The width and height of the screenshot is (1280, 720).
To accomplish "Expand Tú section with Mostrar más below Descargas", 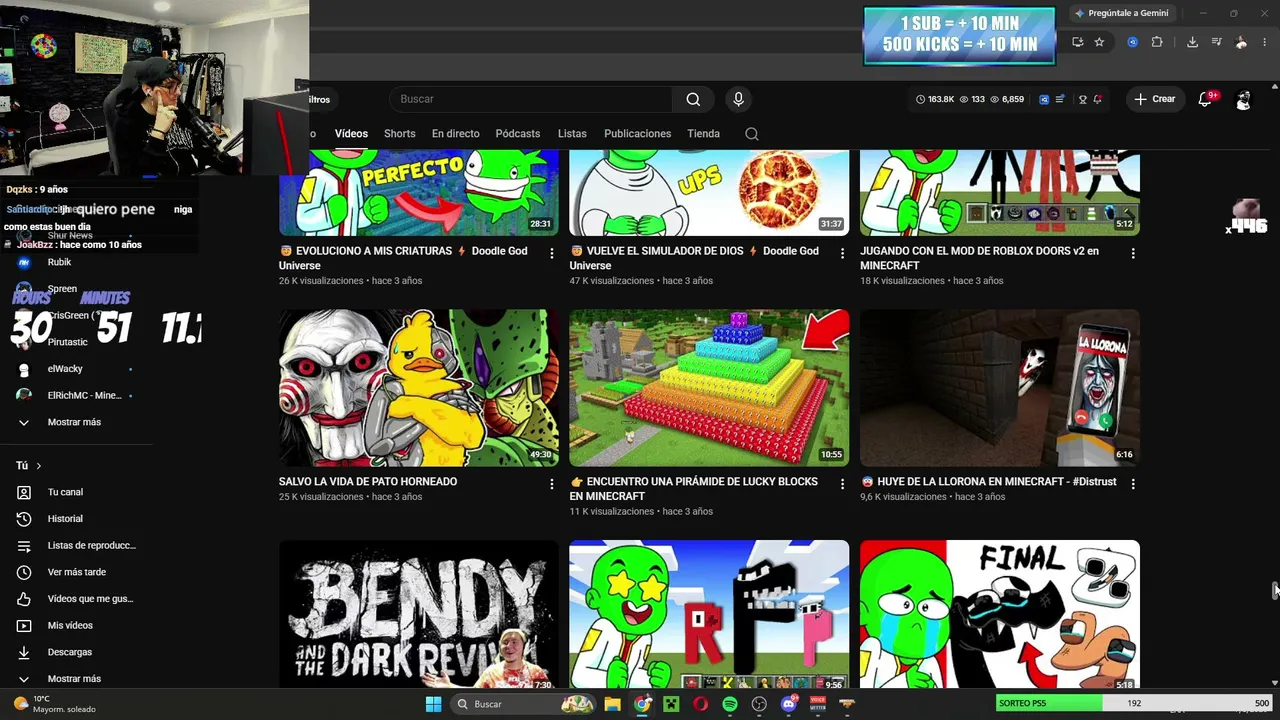I will [x=76, y=678].
